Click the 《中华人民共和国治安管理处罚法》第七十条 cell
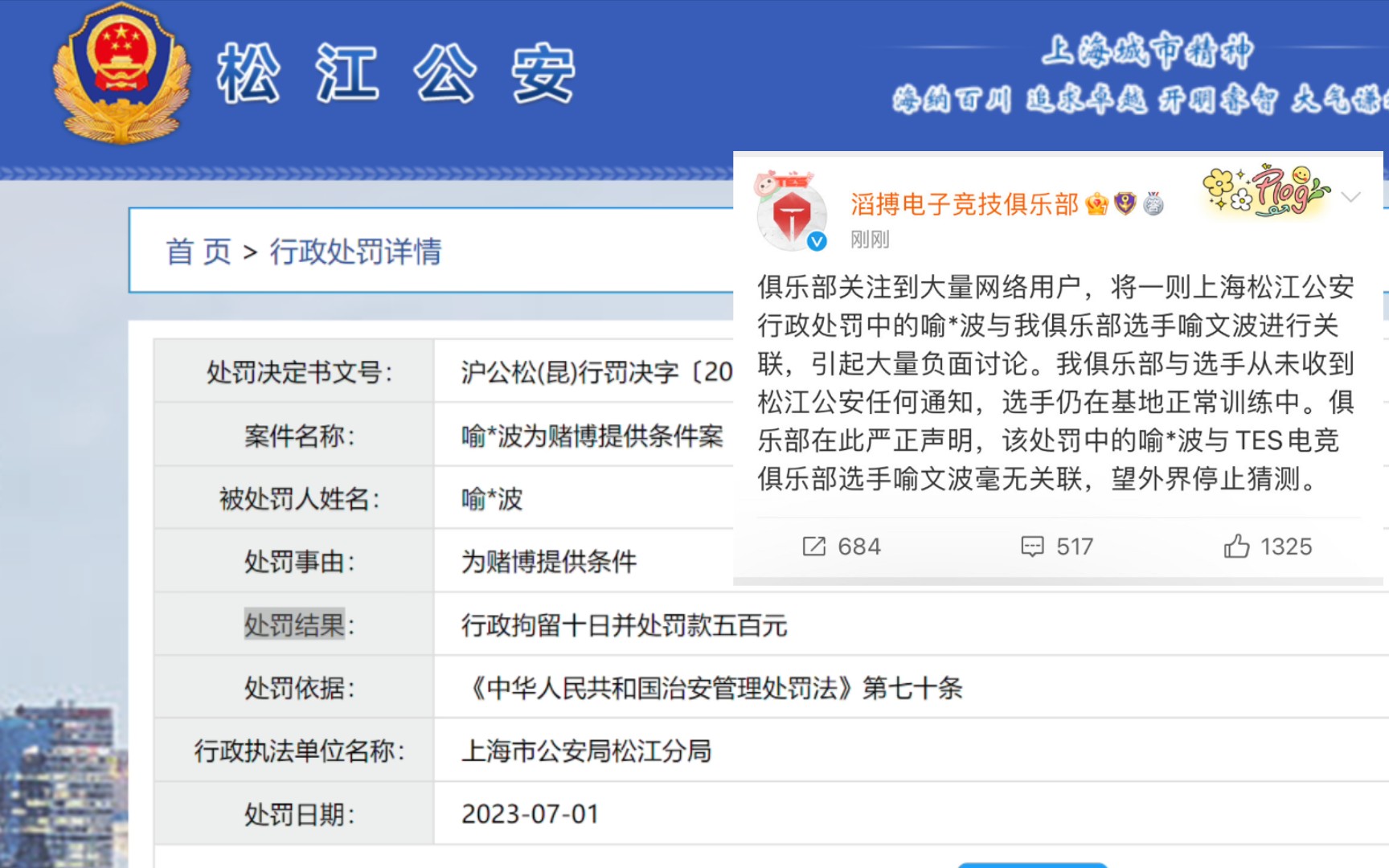The height and width of the screenshot is (868, 1389). coord(712,688)
